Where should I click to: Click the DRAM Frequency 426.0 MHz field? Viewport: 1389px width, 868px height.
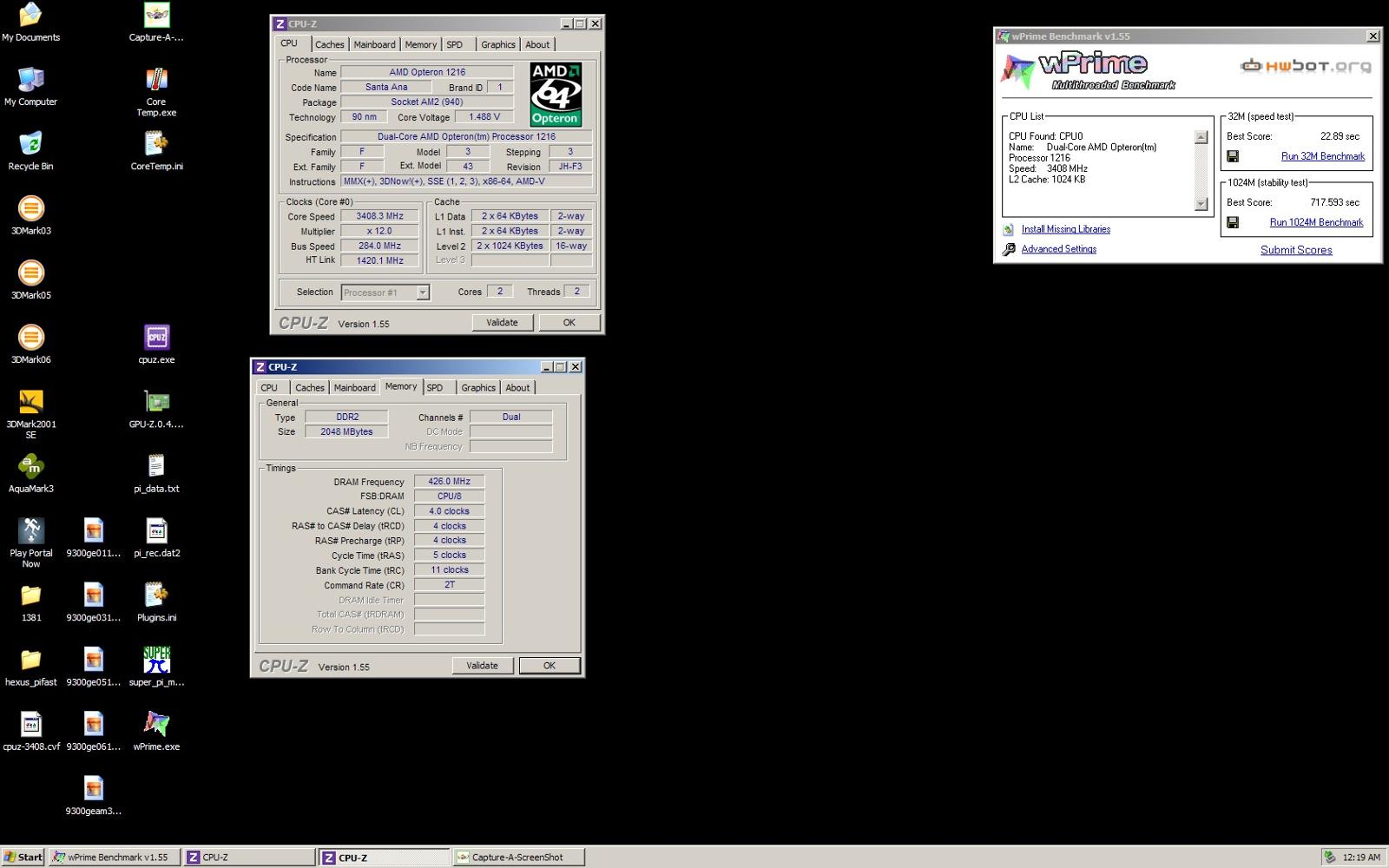pos(449,482)
